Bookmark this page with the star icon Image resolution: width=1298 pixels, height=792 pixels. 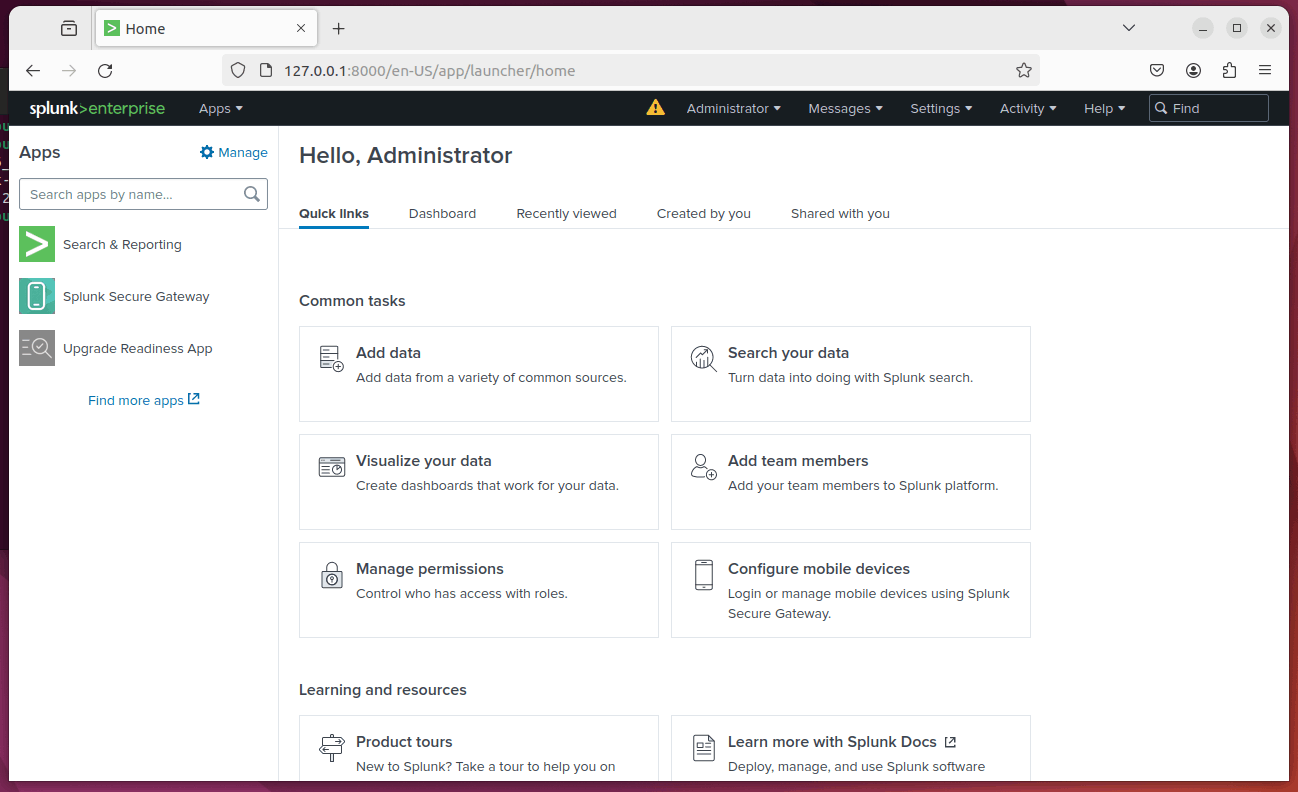tap(1023, 71)
